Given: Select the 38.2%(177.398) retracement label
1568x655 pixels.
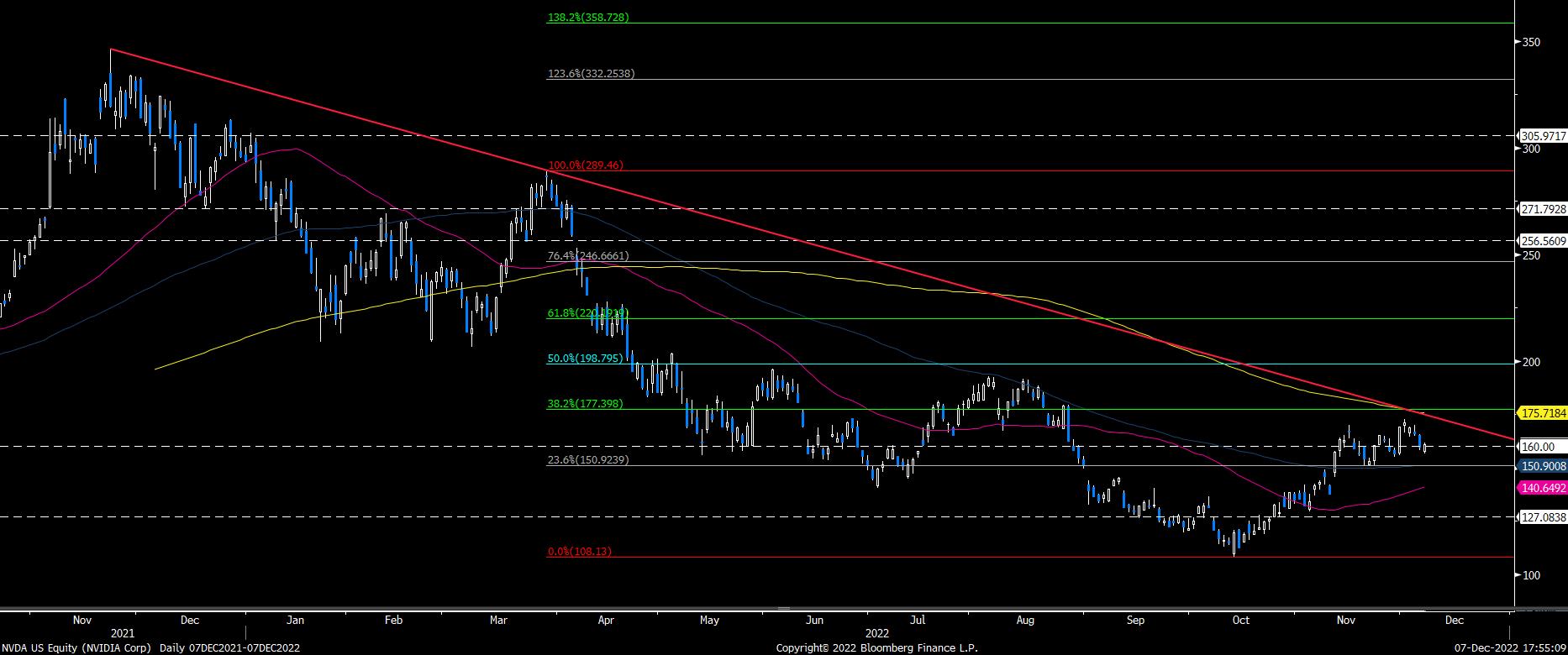Looking at the screenshot, I should click(585, 404).
